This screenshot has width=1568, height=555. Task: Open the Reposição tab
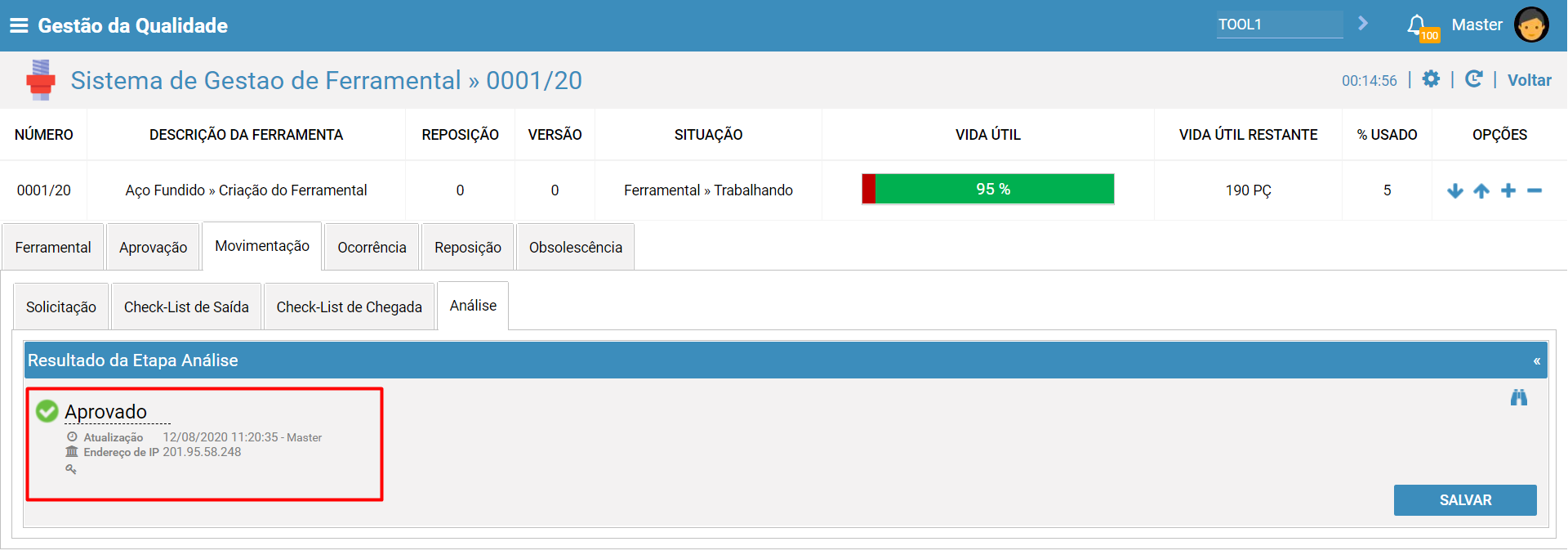tap(468, 247)
